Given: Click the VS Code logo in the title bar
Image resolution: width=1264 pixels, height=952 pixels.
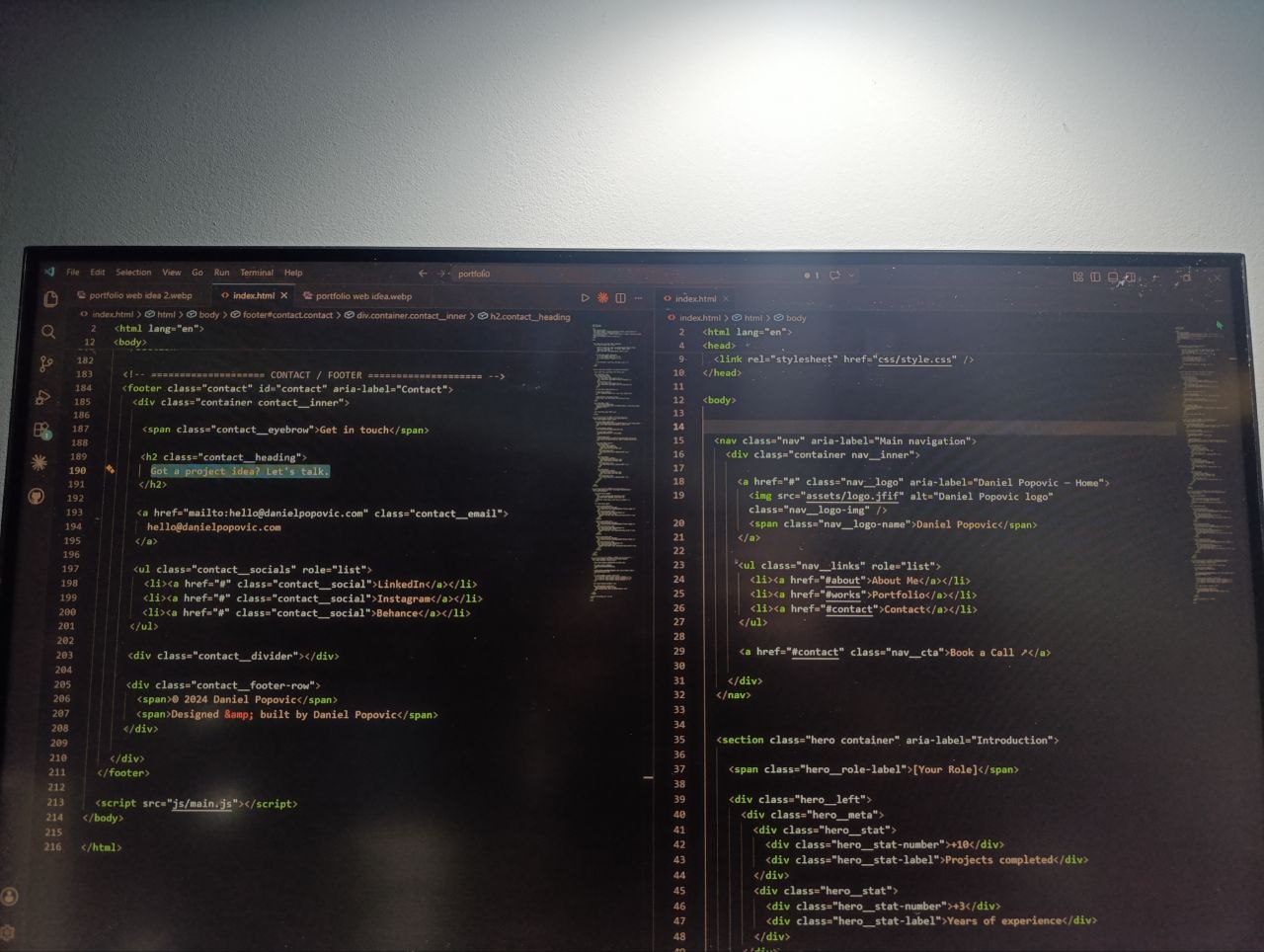Looking at the screenshot, I should 49,272.
